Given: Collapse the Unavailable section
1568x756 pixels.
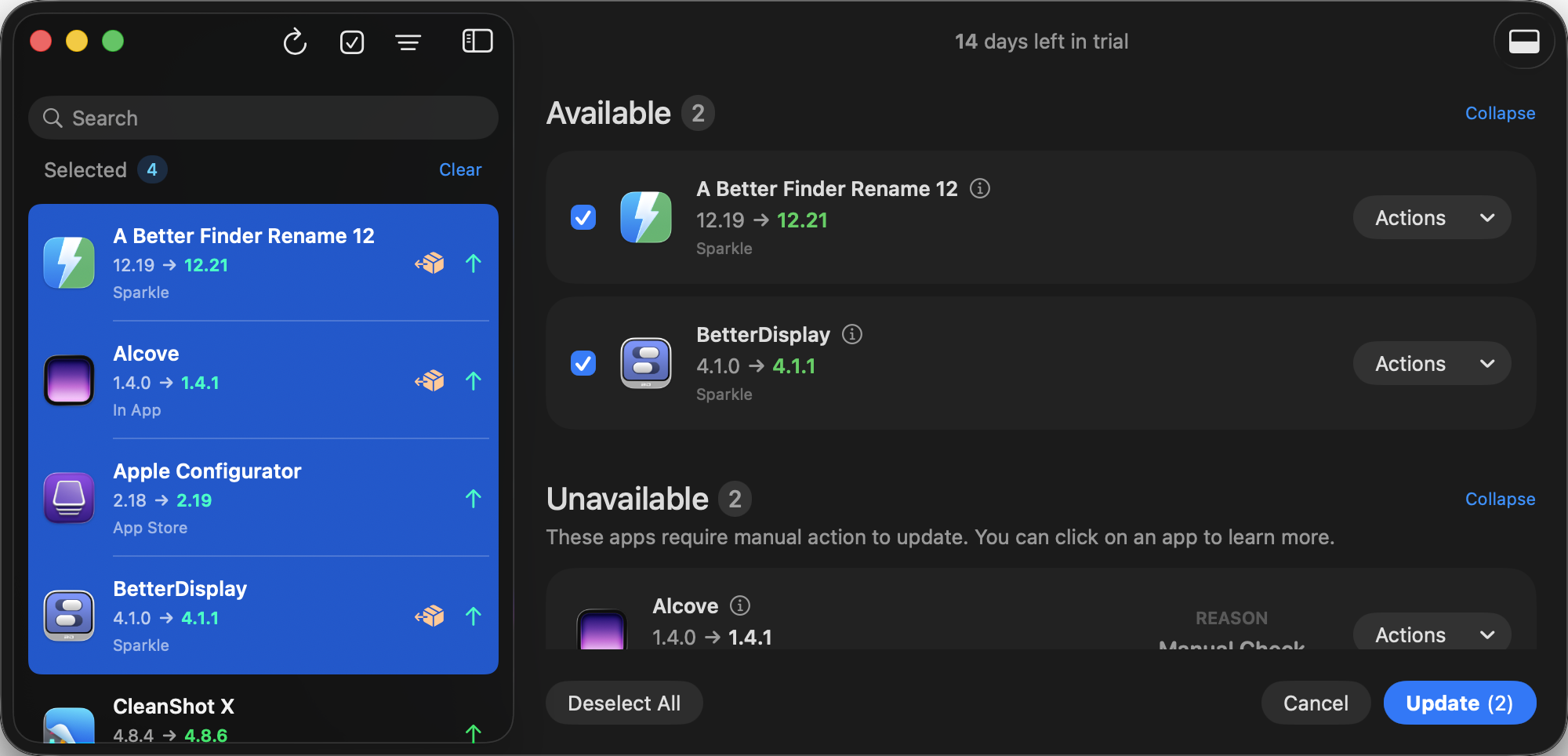Looking at the screenshot, I should [x=1500, y=499].
